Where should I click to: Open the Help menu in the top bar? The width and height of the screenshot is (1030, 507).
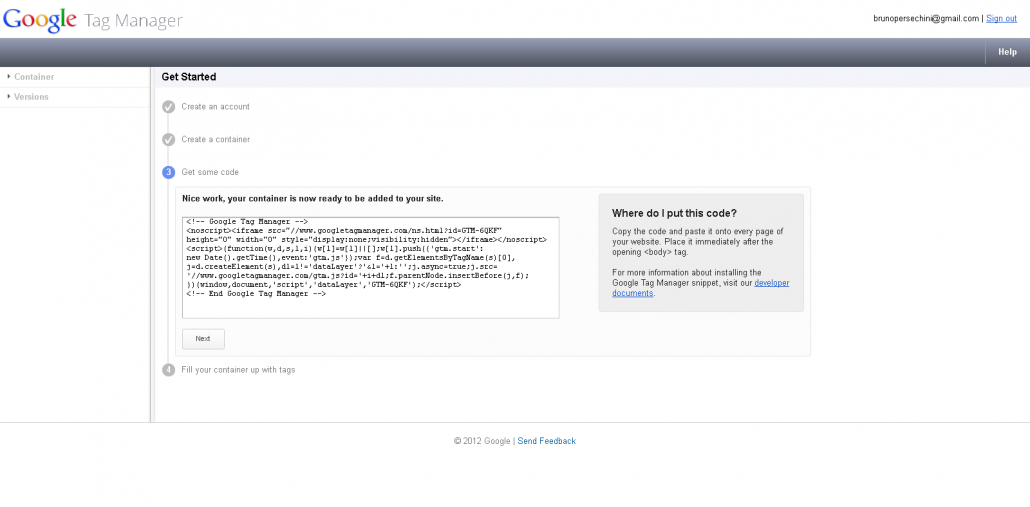coord(1007,52)
